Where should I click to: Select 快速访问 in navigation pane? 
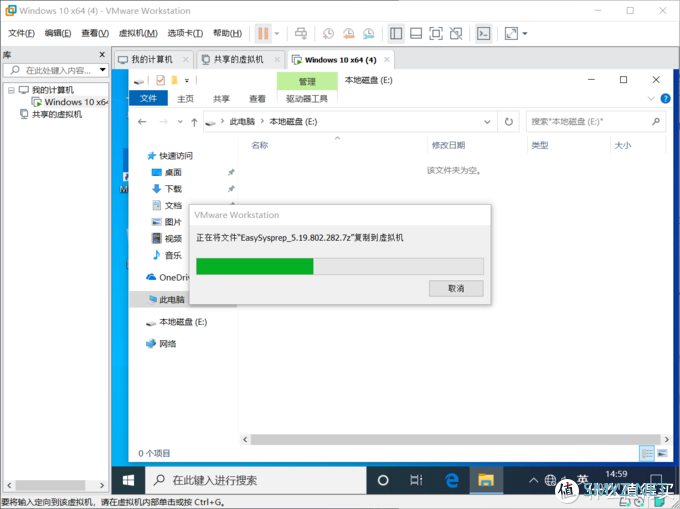point(170,156)
